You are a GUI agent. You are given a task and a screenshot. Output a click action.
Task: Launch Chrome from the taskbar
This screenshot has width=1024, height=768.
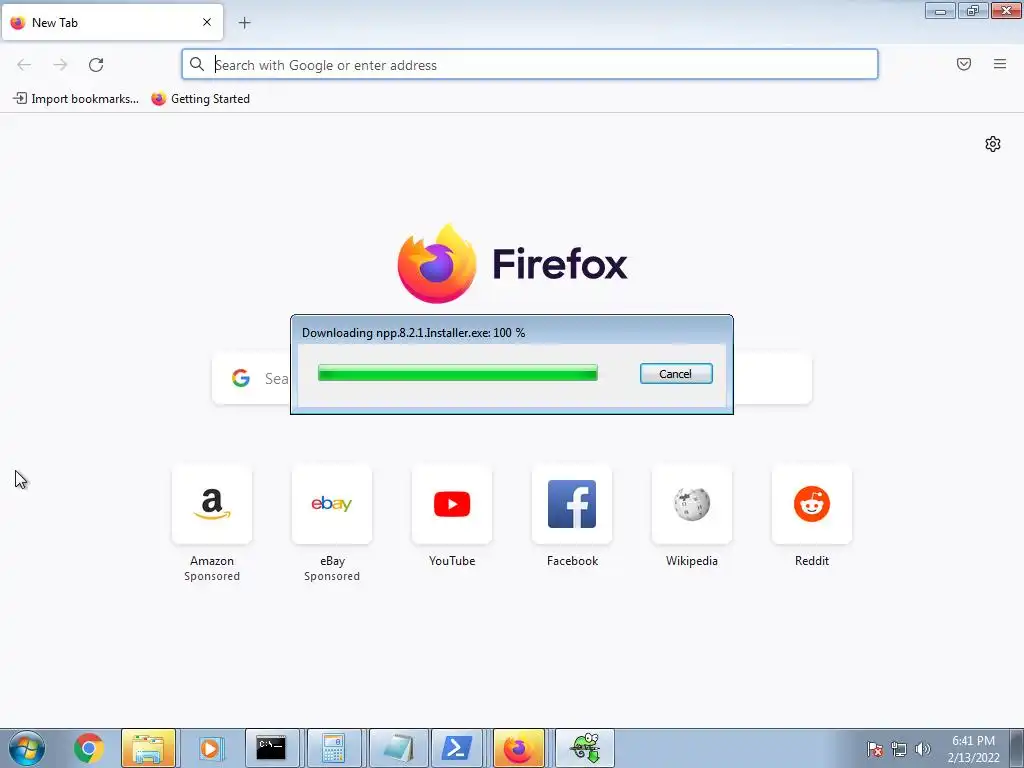pos(89,748)
